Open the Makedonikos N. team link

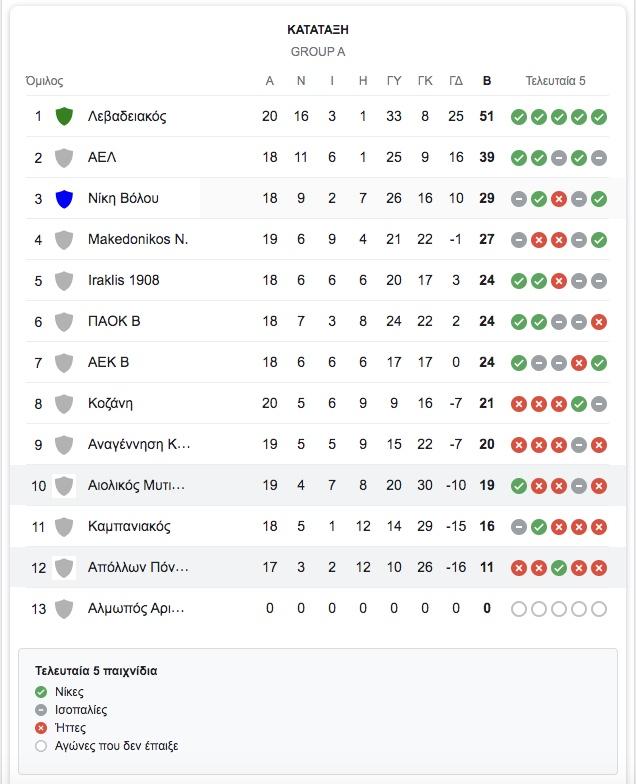[138, 240]
